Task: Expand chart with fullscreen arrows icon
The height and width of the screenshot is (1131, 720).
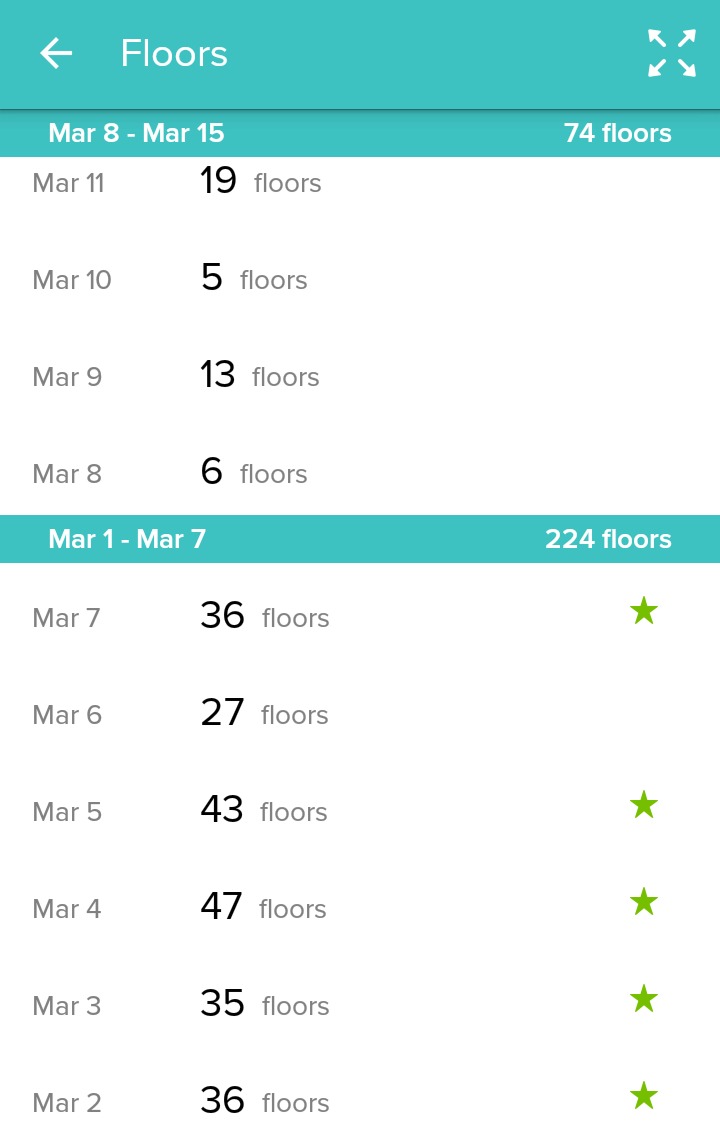Action: 671,53
